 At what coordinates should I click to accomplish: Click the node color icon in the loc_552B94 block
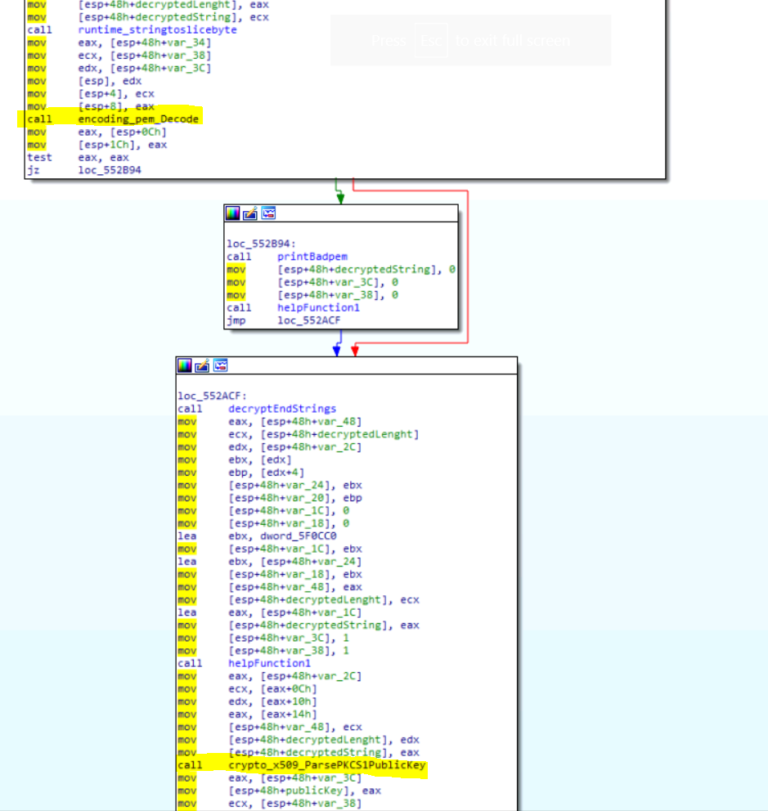click(233, 213)
